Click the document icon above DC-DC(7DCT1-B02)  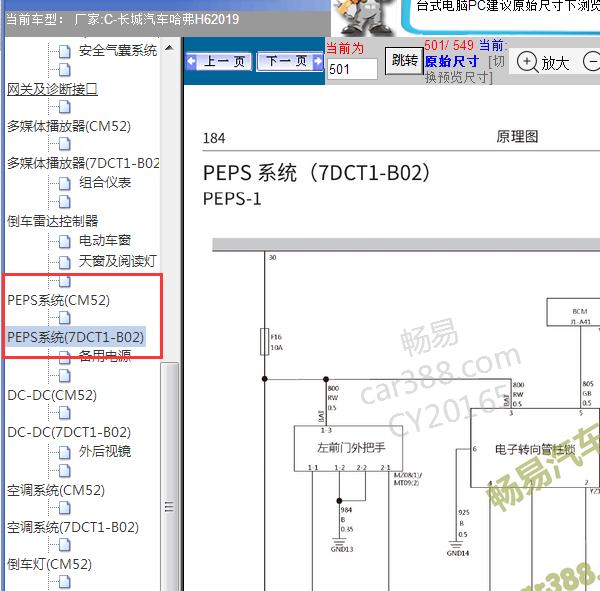point(65,413)
